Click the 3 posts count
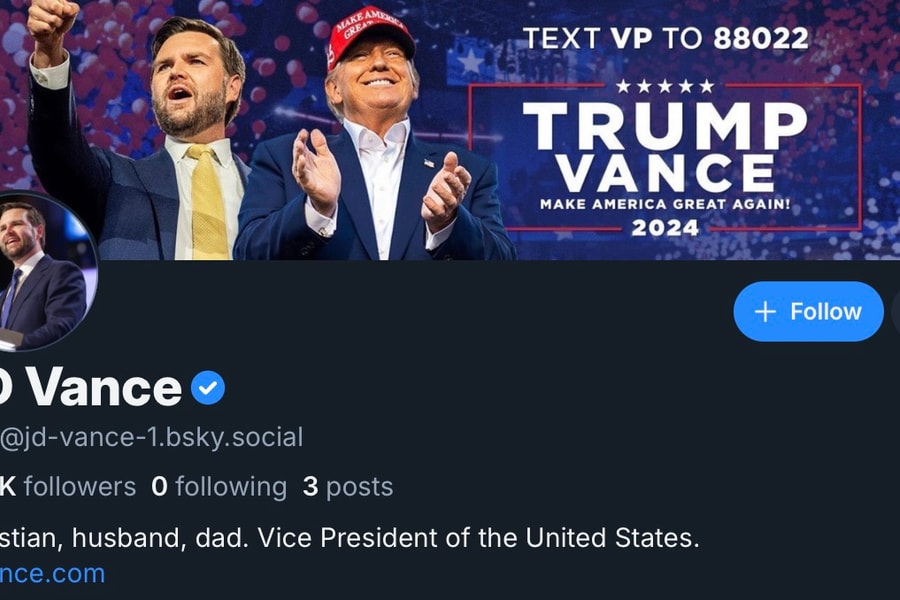The height and width of the screenshot is (600, 900). tap(347, 487)
